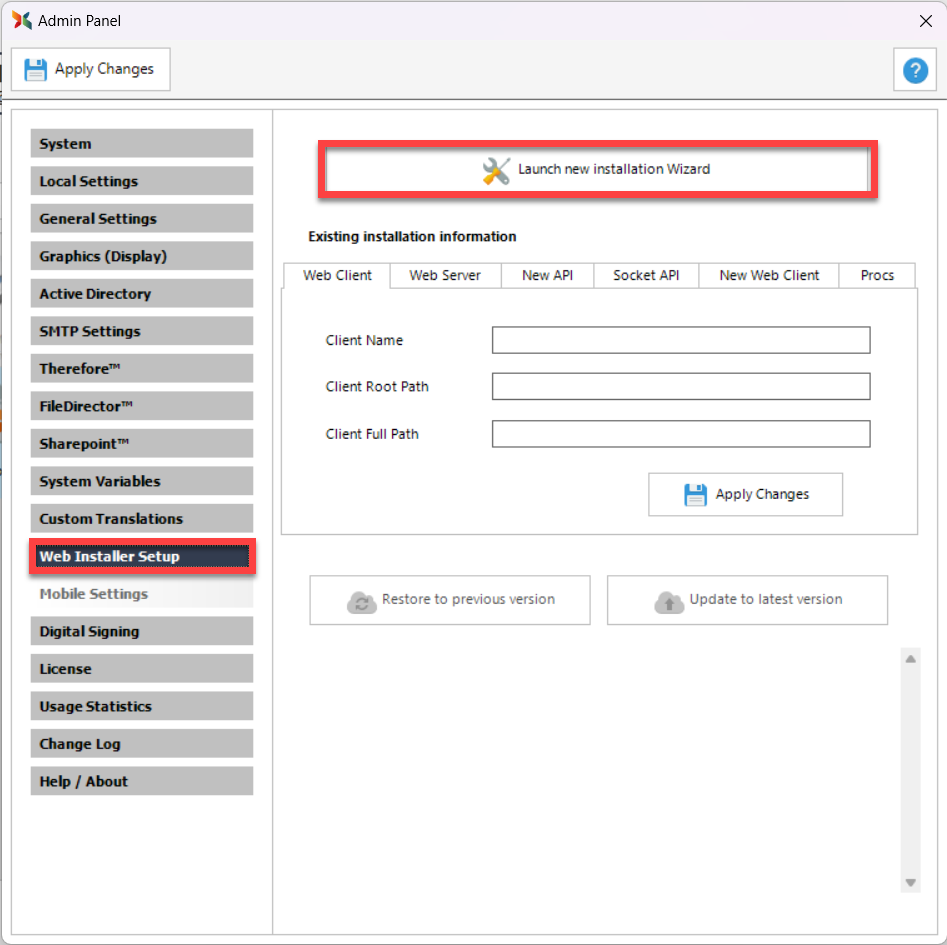Go to the New Web Client tab
Viewport: 947px width, 945px height.
point(769,275)
